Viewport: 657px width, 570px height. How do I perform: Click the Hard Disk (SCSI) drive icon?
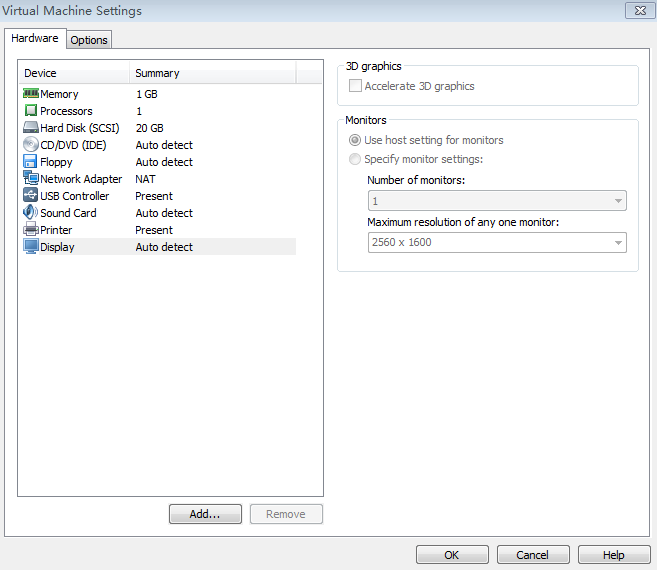pyautogui.click(x=31, y=127)
